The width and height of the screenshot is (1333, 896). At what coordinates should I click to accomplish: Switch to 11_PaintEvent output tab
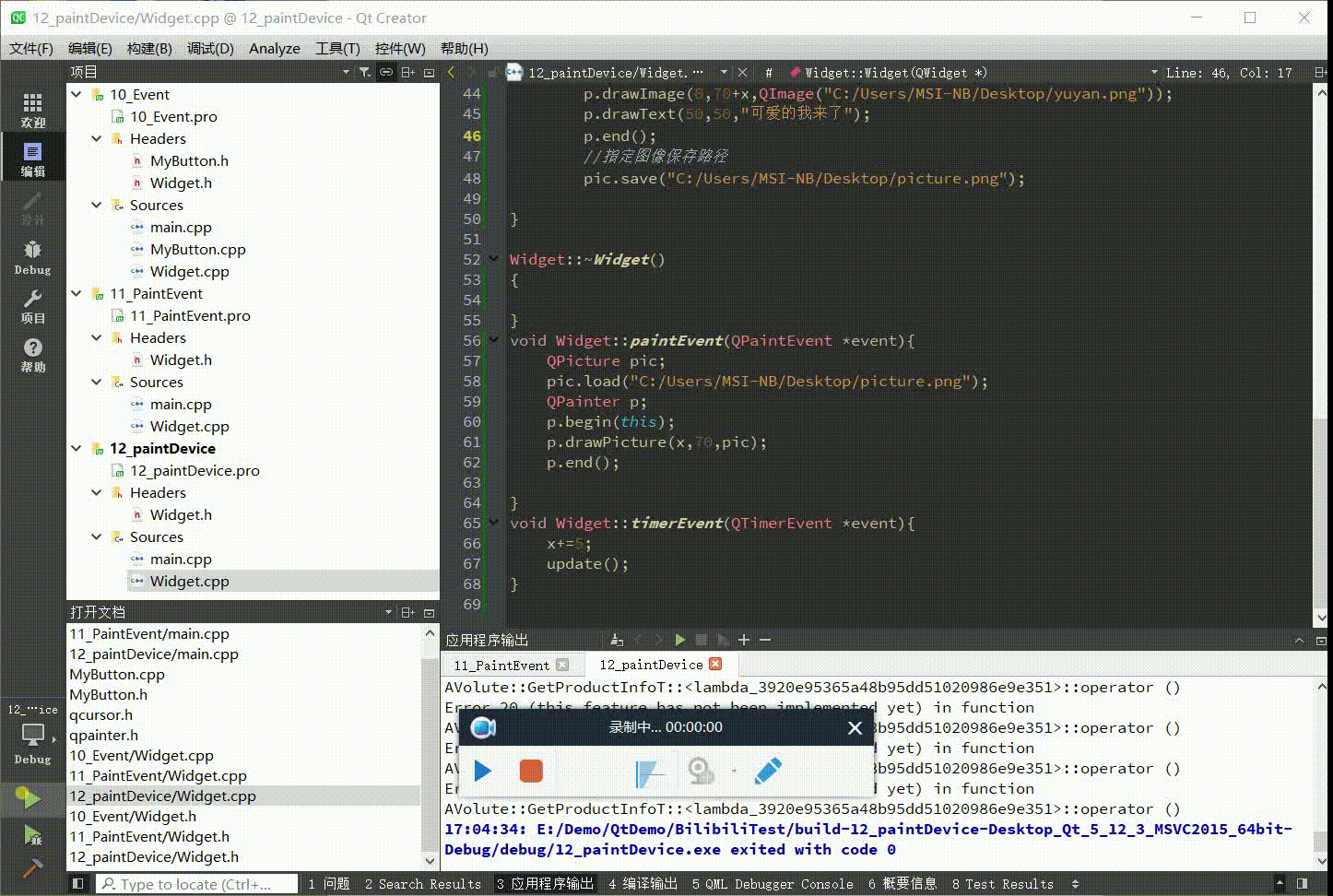501,665
